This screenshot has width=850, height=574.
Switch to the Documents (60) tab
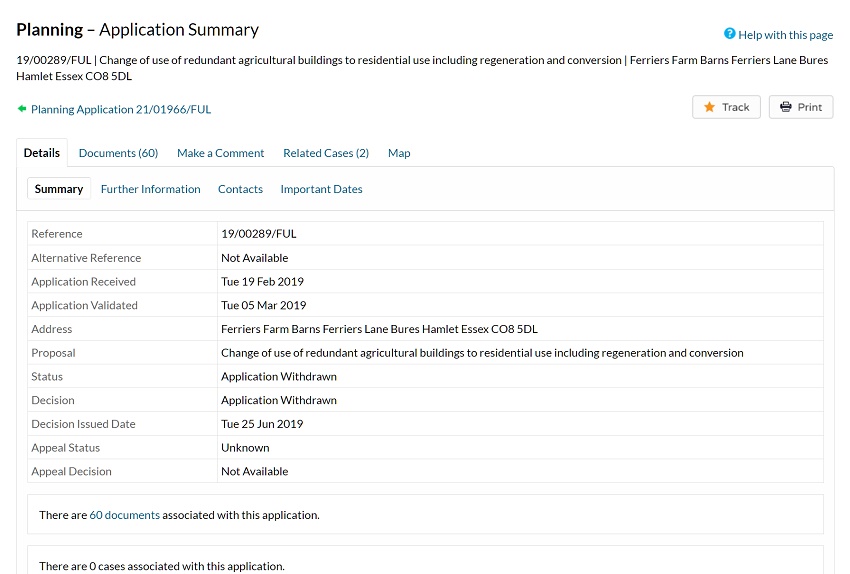(118, 153)
